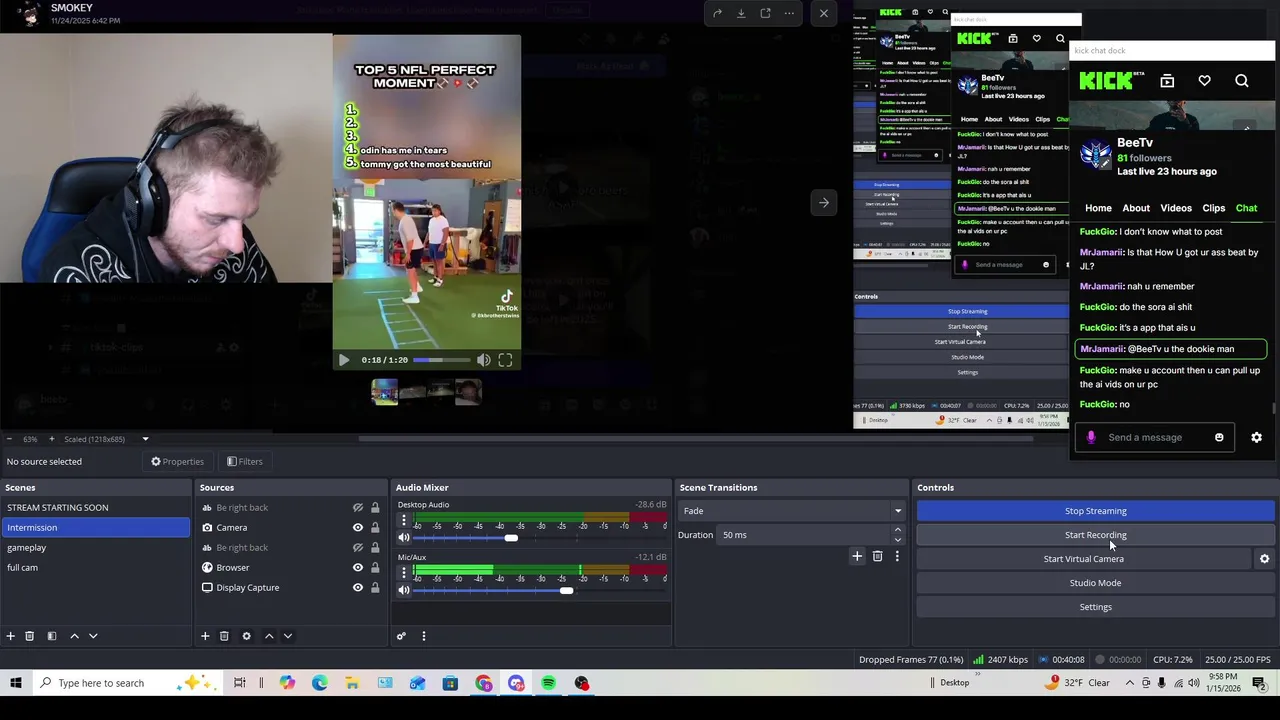Open transition properties three-dot menu
This screenshot has width=1280, height=720.
(897, 556)
